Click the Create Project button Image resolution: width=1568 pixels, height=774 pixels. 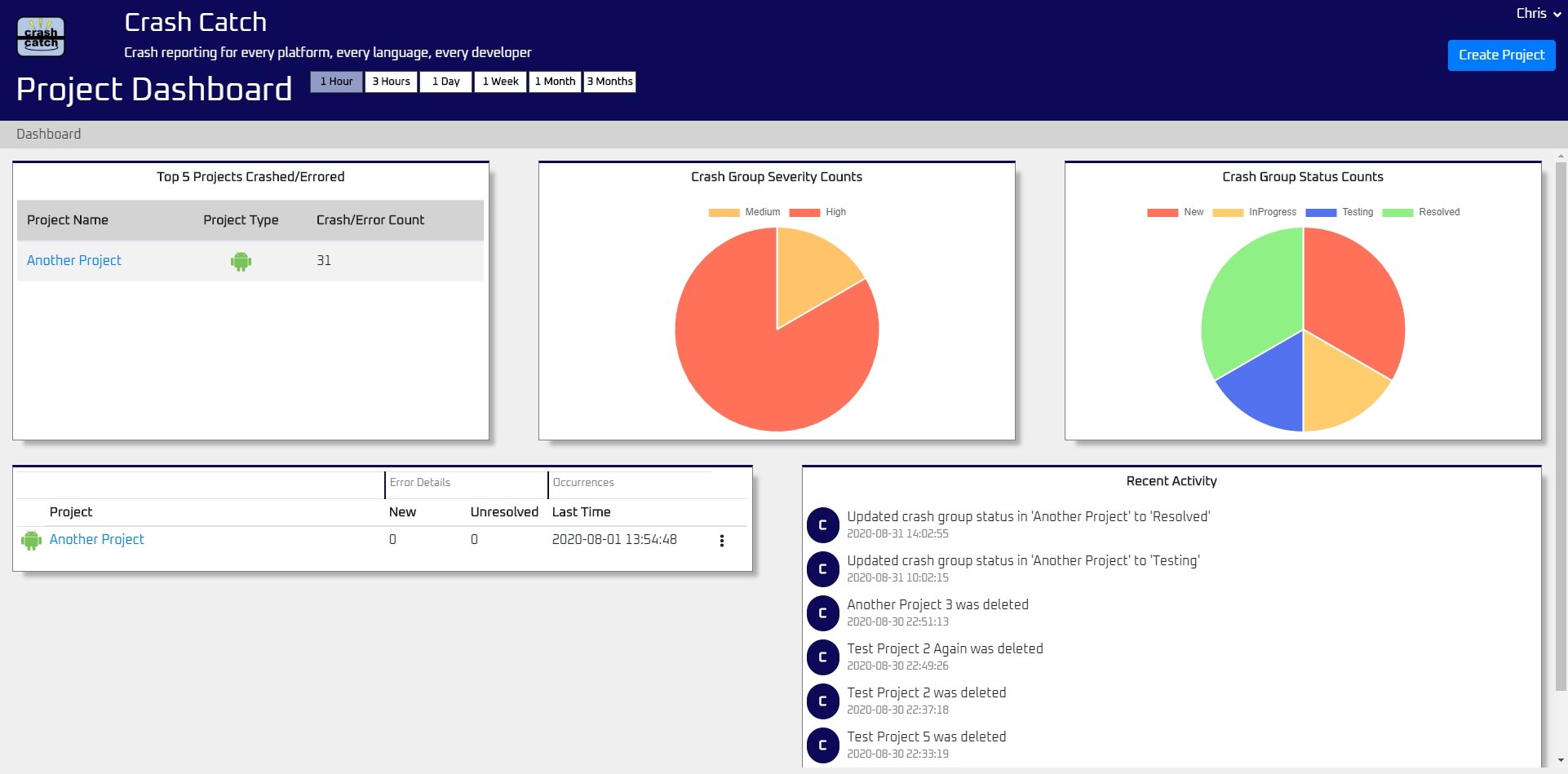point(1501,55)
